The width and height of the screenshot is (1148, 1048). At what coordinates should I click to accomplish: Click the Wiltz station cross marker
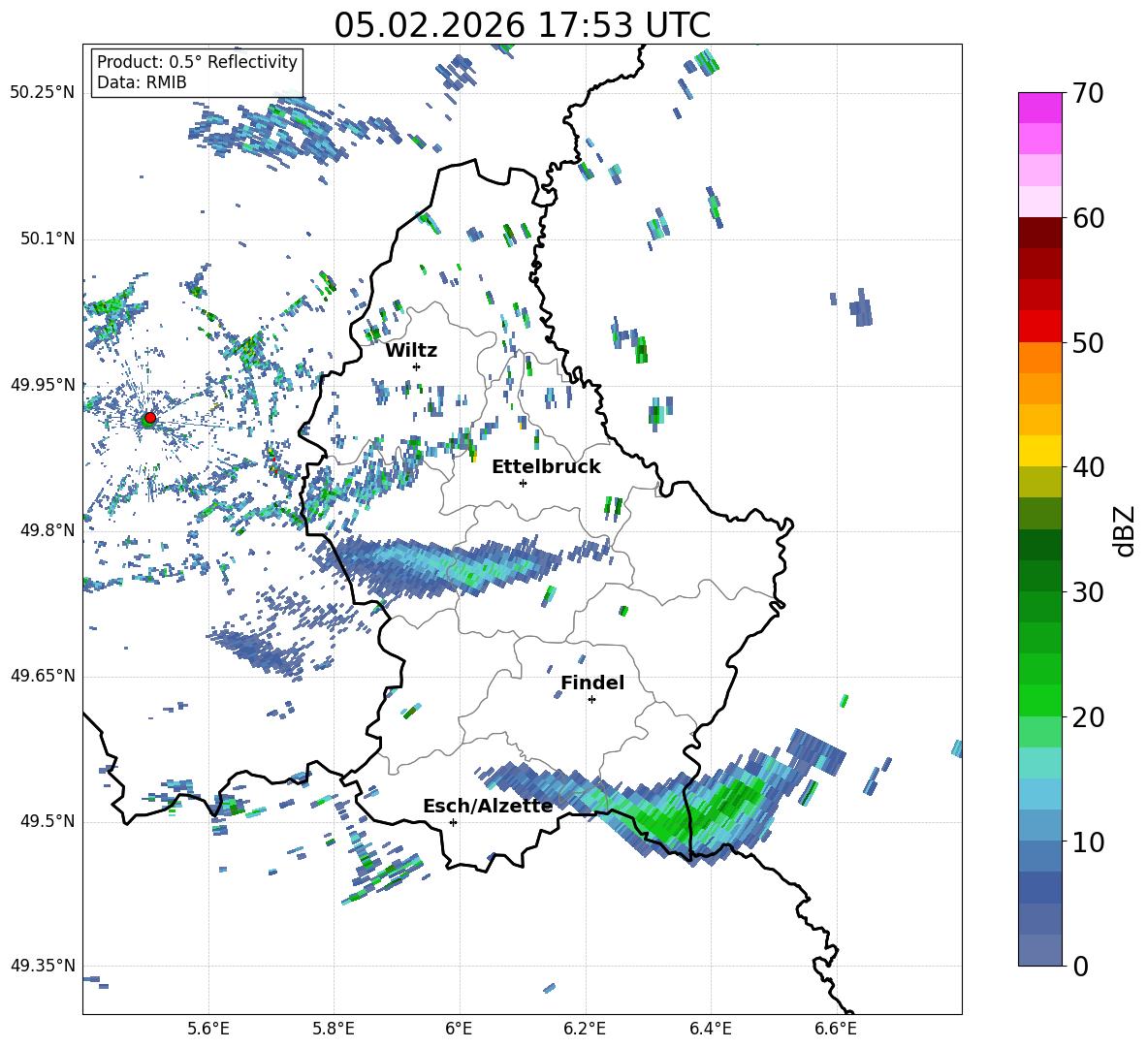(417, 366)
